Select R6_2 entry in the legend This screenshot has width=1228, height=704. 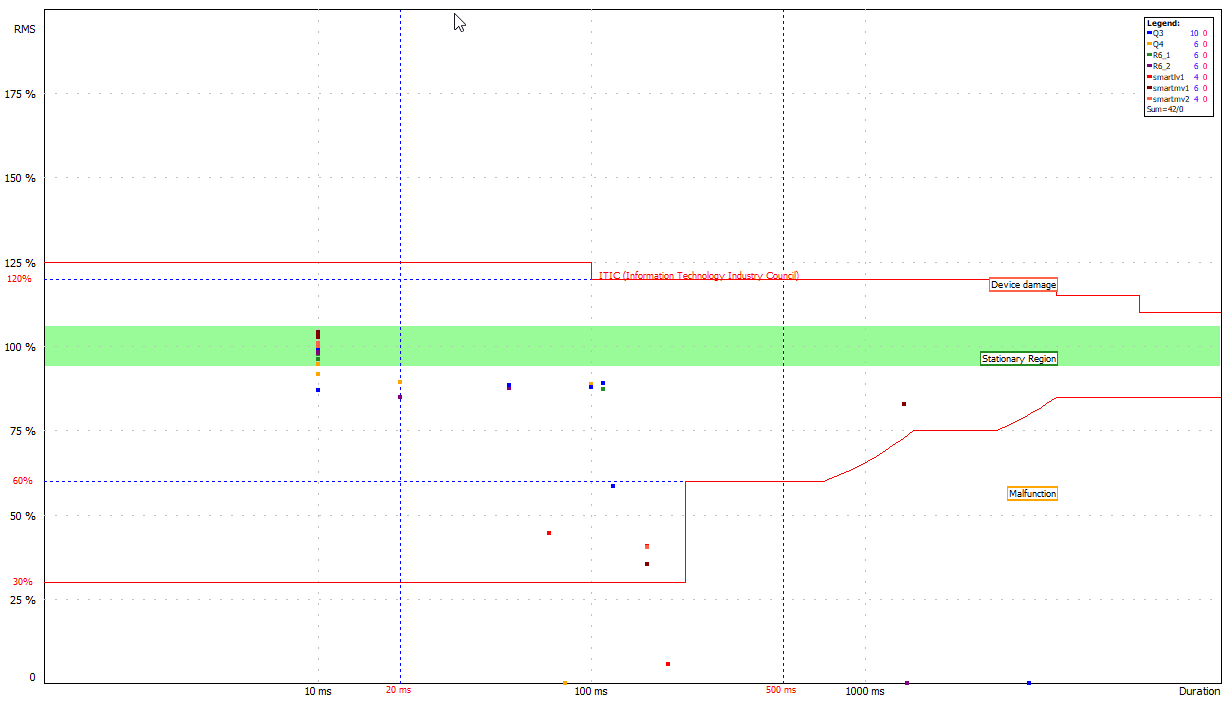(x=1178, y=66)
